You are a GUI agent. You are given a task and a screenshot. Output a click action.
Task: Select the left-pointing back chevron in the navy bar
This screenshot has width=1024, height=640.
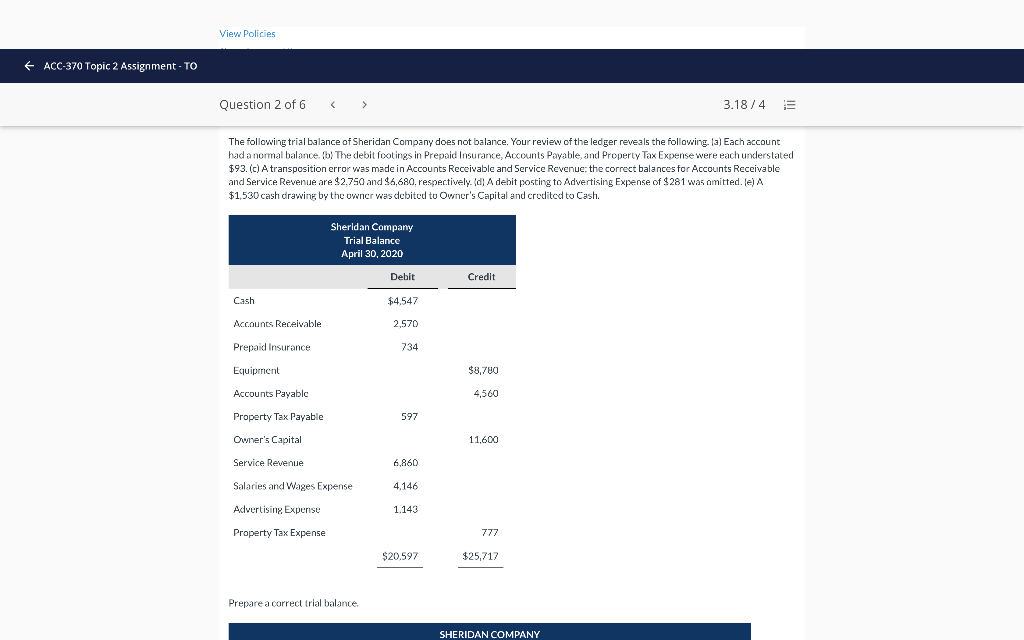(x=27, y=66)
